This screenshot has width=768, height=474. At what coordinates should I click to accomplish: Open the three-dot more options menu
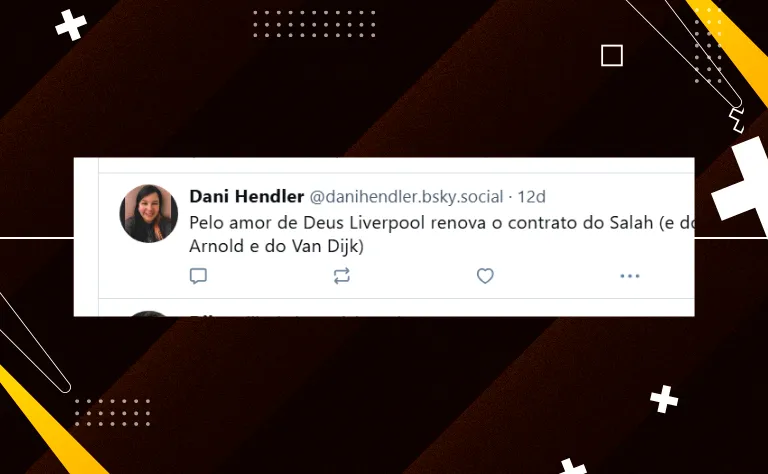629,276
